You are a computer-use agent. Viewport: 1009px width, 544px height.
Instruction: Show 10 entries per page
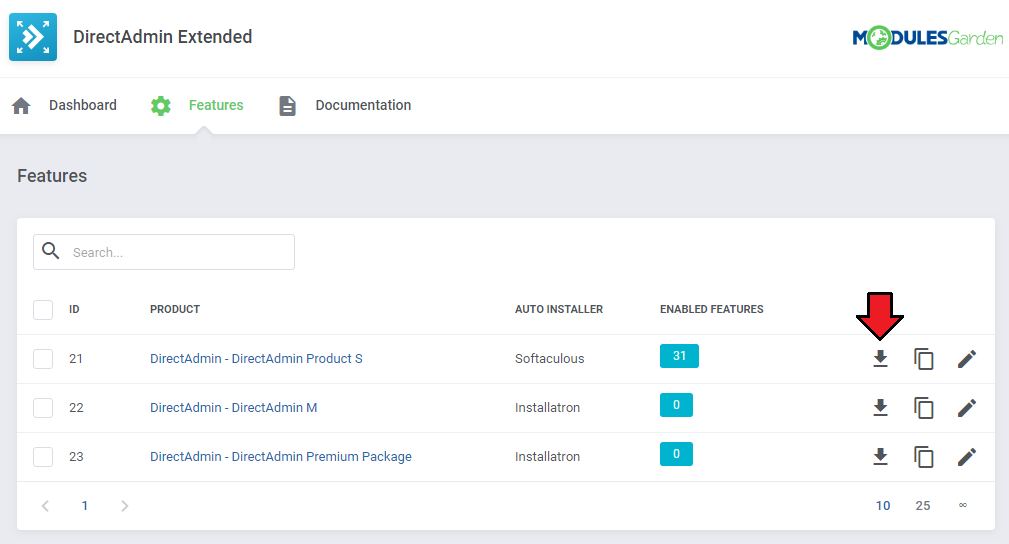(883, 506)
